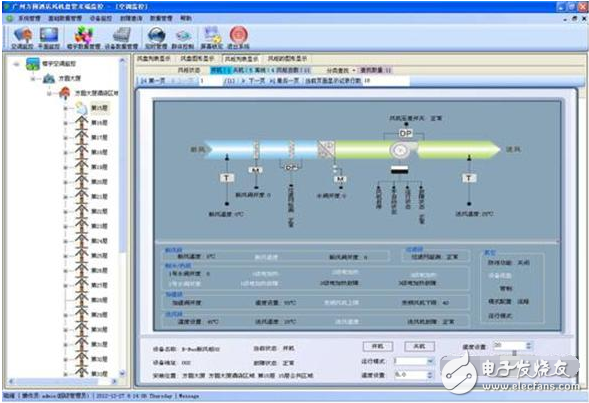The height and width of the screenshot is (403, 589).
Task: Open the 数据管理 menu
Action: [x=161, y=18]
